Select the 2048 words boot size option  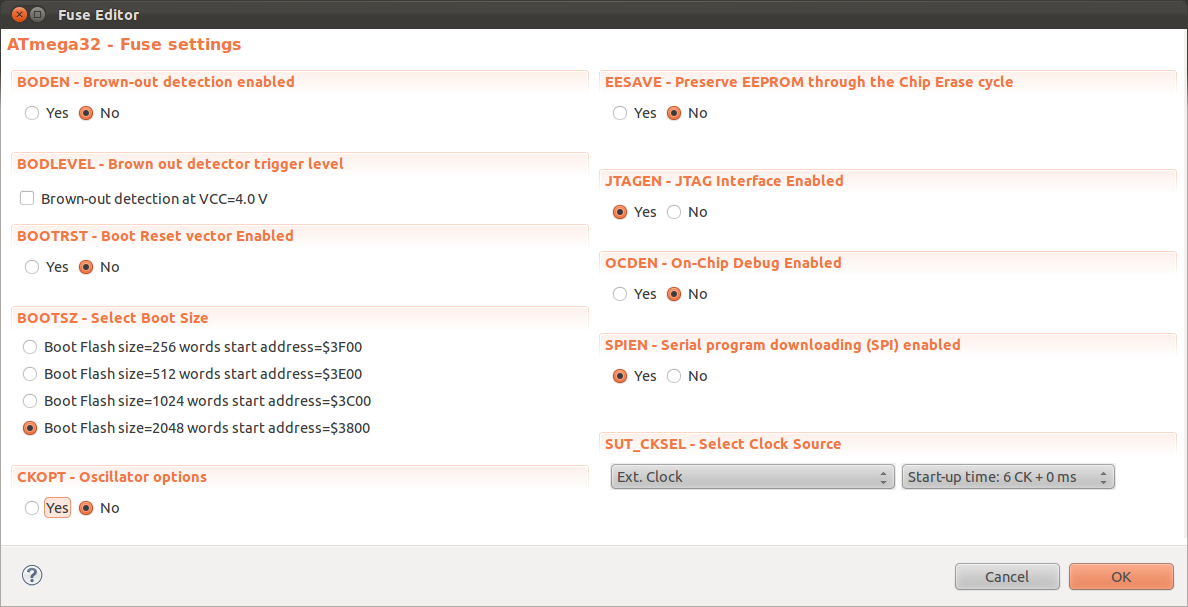tap(30, 428)
